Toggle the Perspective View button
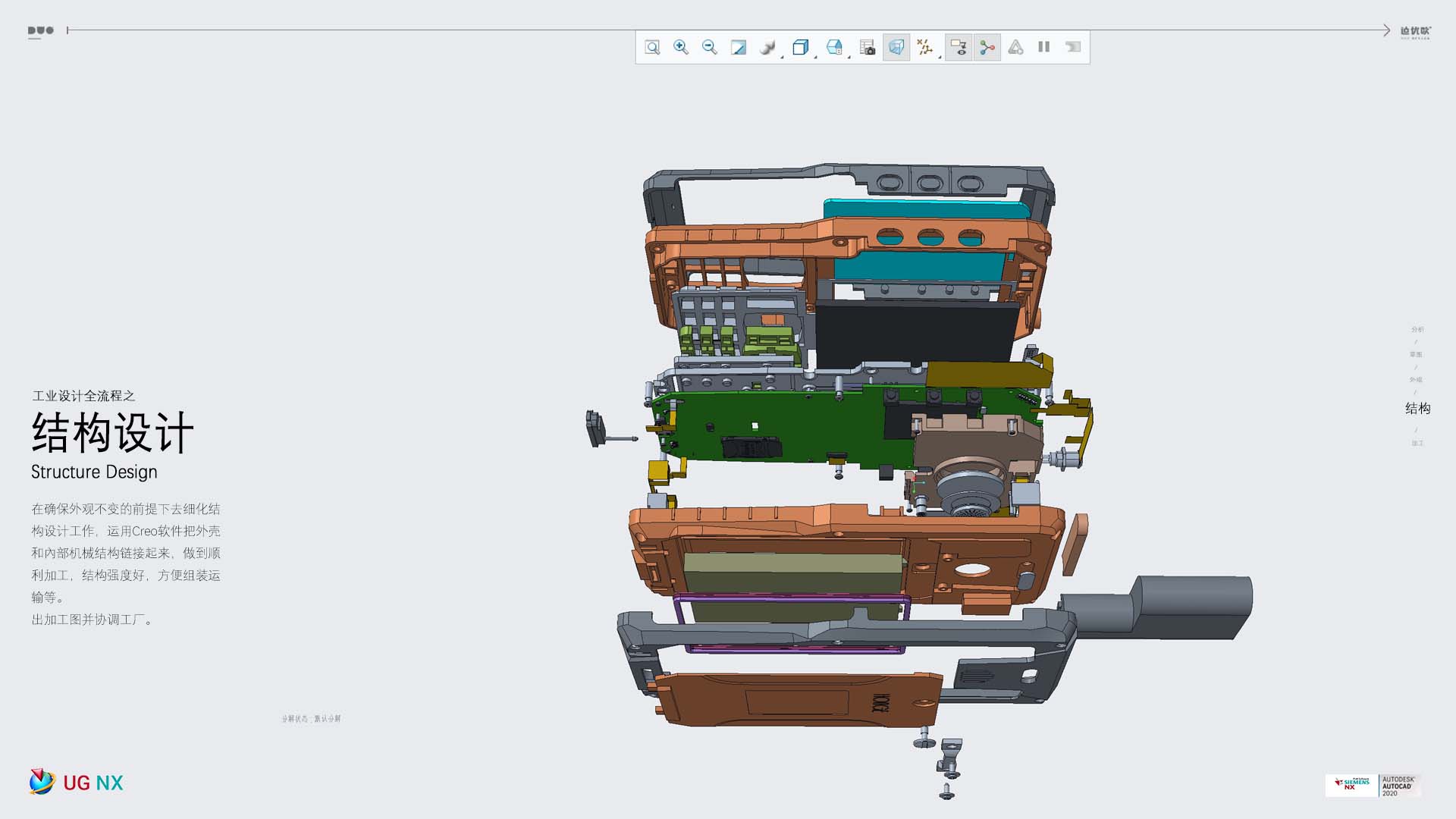Screen dimensions: 1456x819 (896, 48)
